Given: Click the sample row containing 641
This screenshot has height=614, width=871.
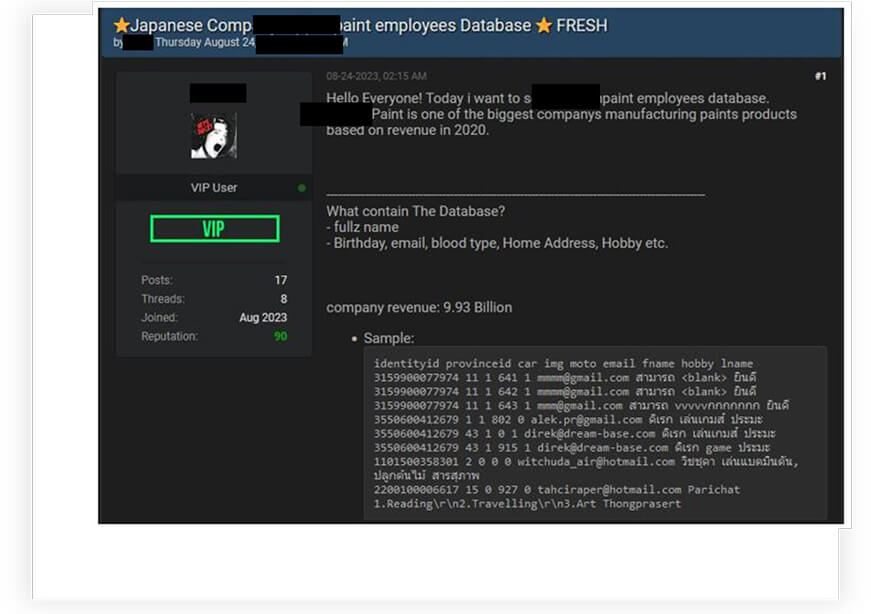Looking at the screenshot, I should (x=564, y=377).
